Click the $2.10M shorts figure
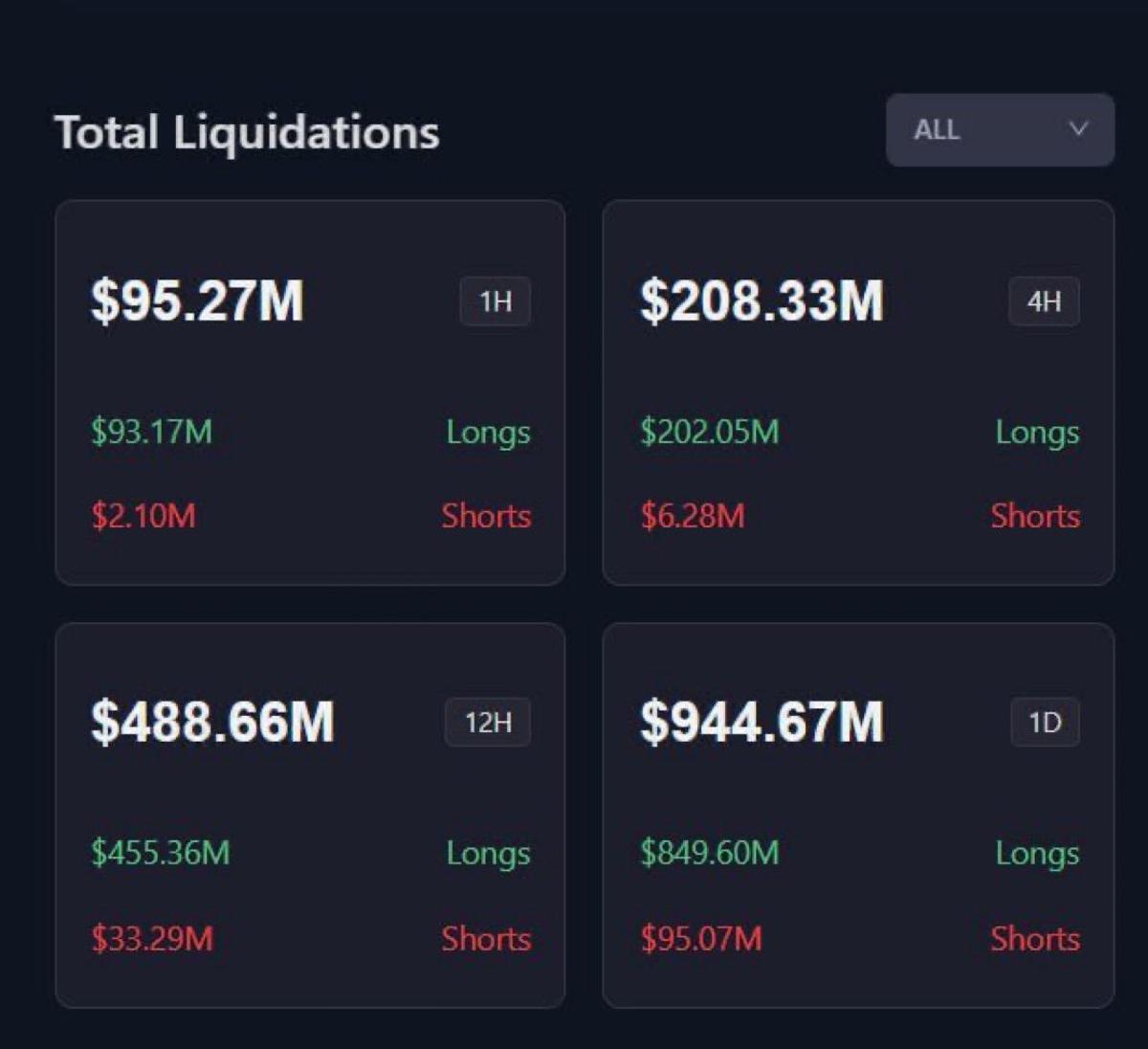This screenshot has width=1148, height=1049. (142, 517)
